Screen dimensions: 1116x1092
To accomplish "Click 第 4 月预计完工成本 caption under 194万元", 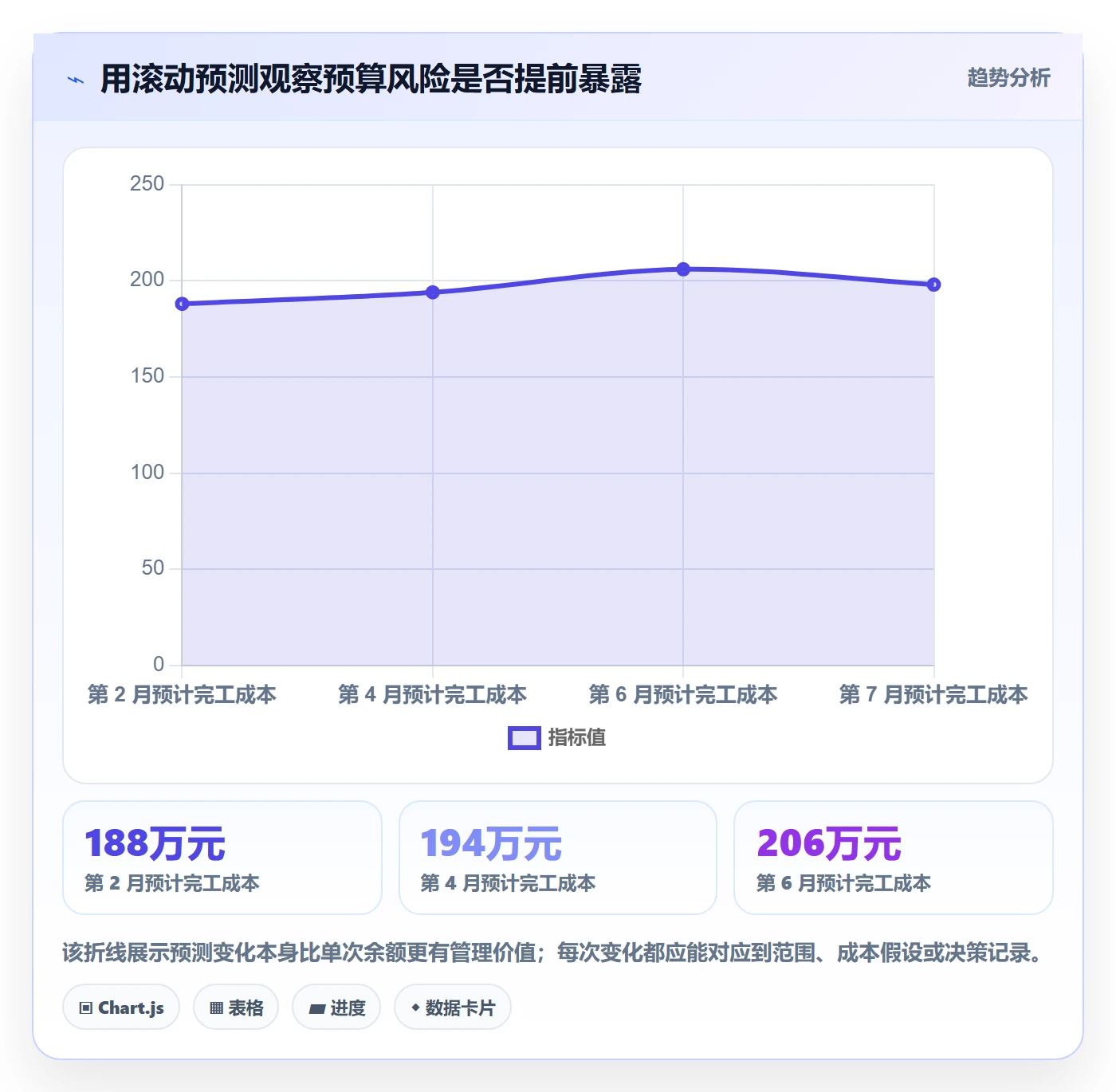I will [508, 883].
